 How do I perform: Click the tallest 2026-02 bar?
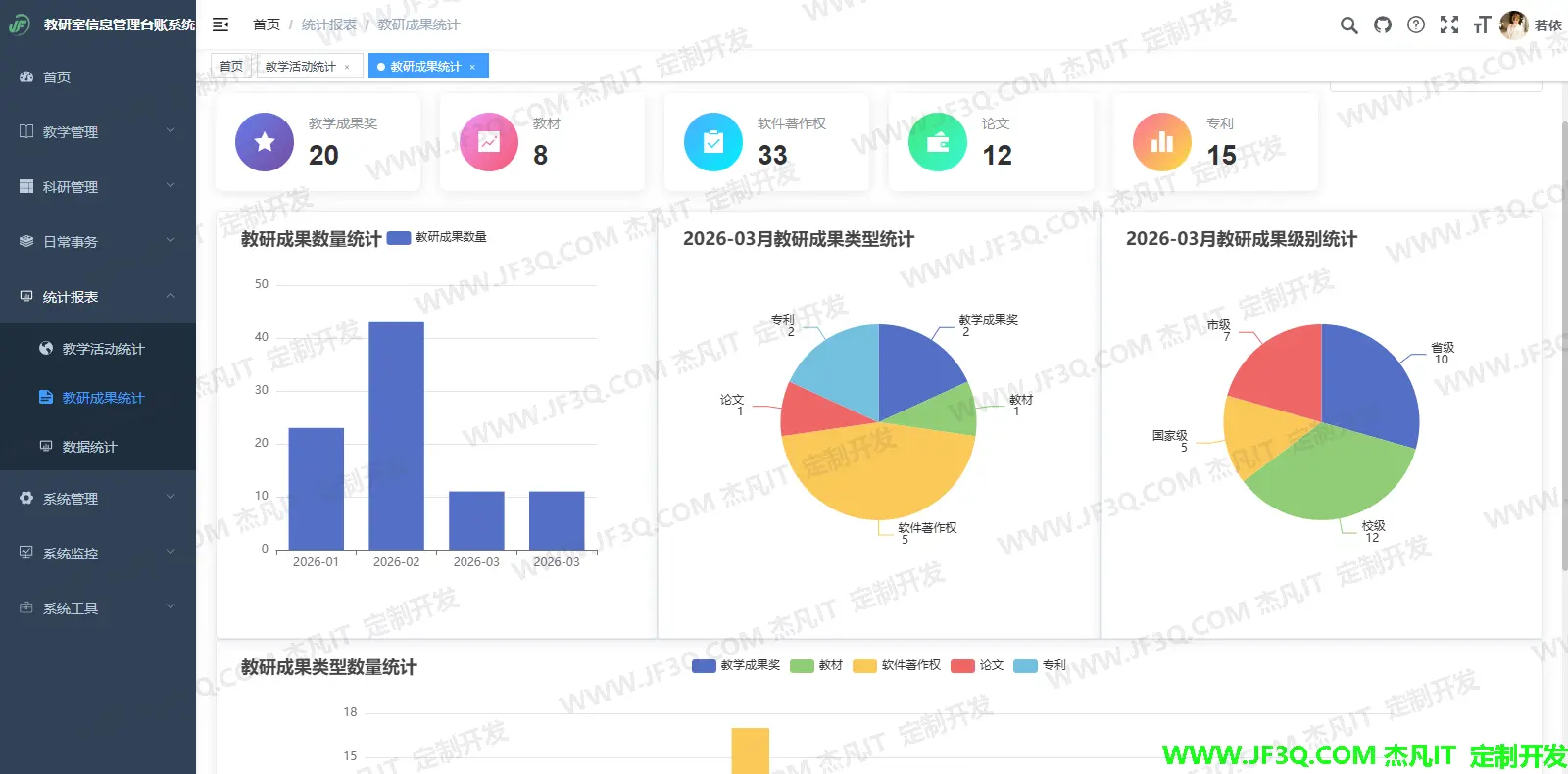click(x=396, y=436)
